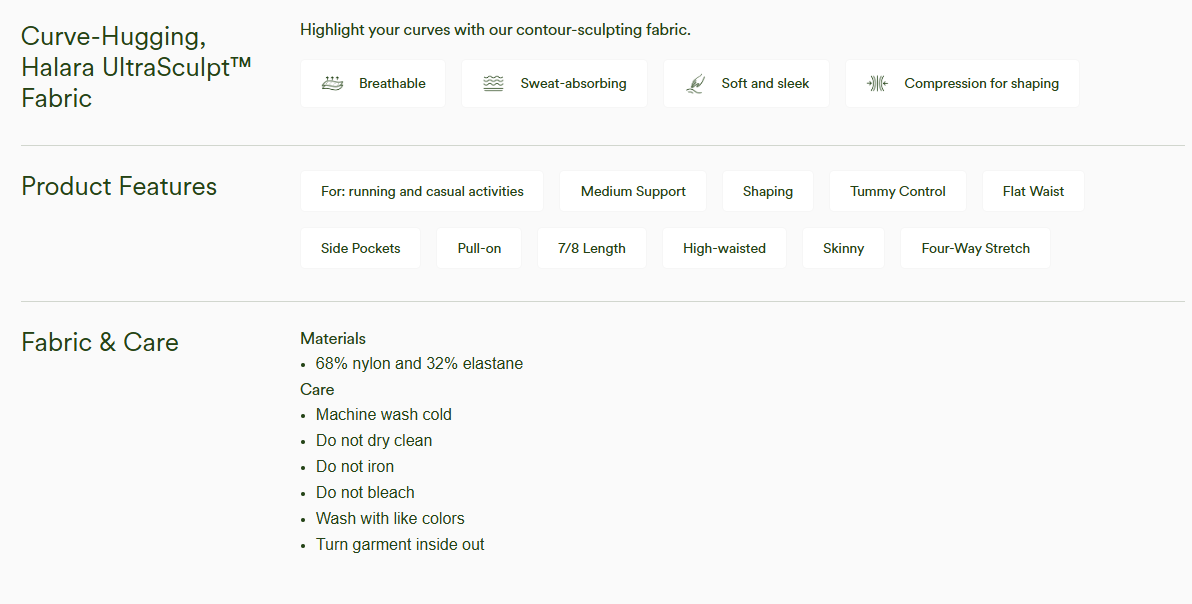Screen dimensions: 1192x604
Task: Click the High-waisted tag
Action: click(x=724, y=248)
